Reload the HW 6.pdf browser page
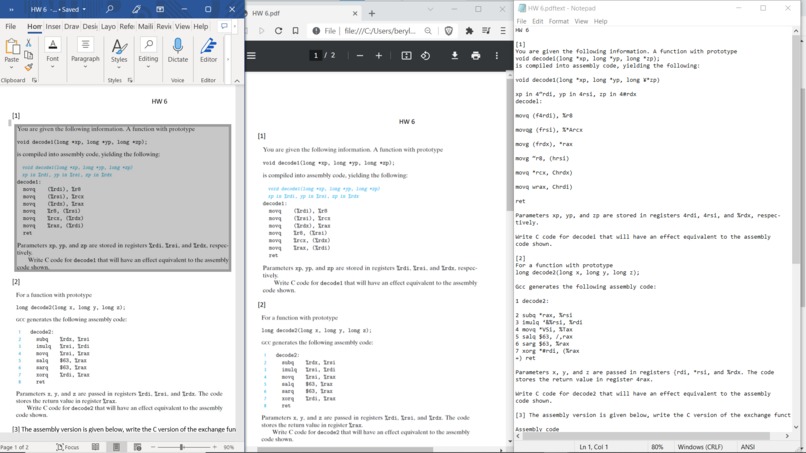 (279, 31)
